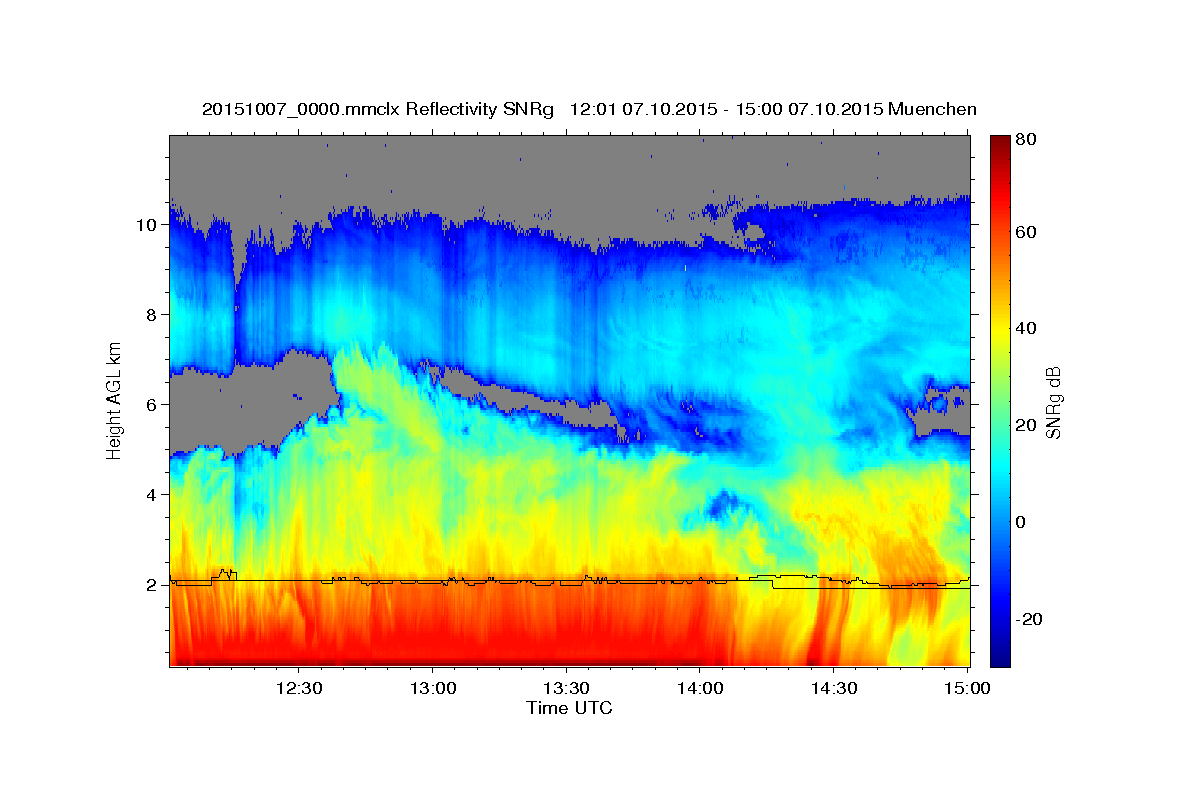Click the 13:30 time tick label
Screen dimensions: 1200x800
tap(566, 689)
